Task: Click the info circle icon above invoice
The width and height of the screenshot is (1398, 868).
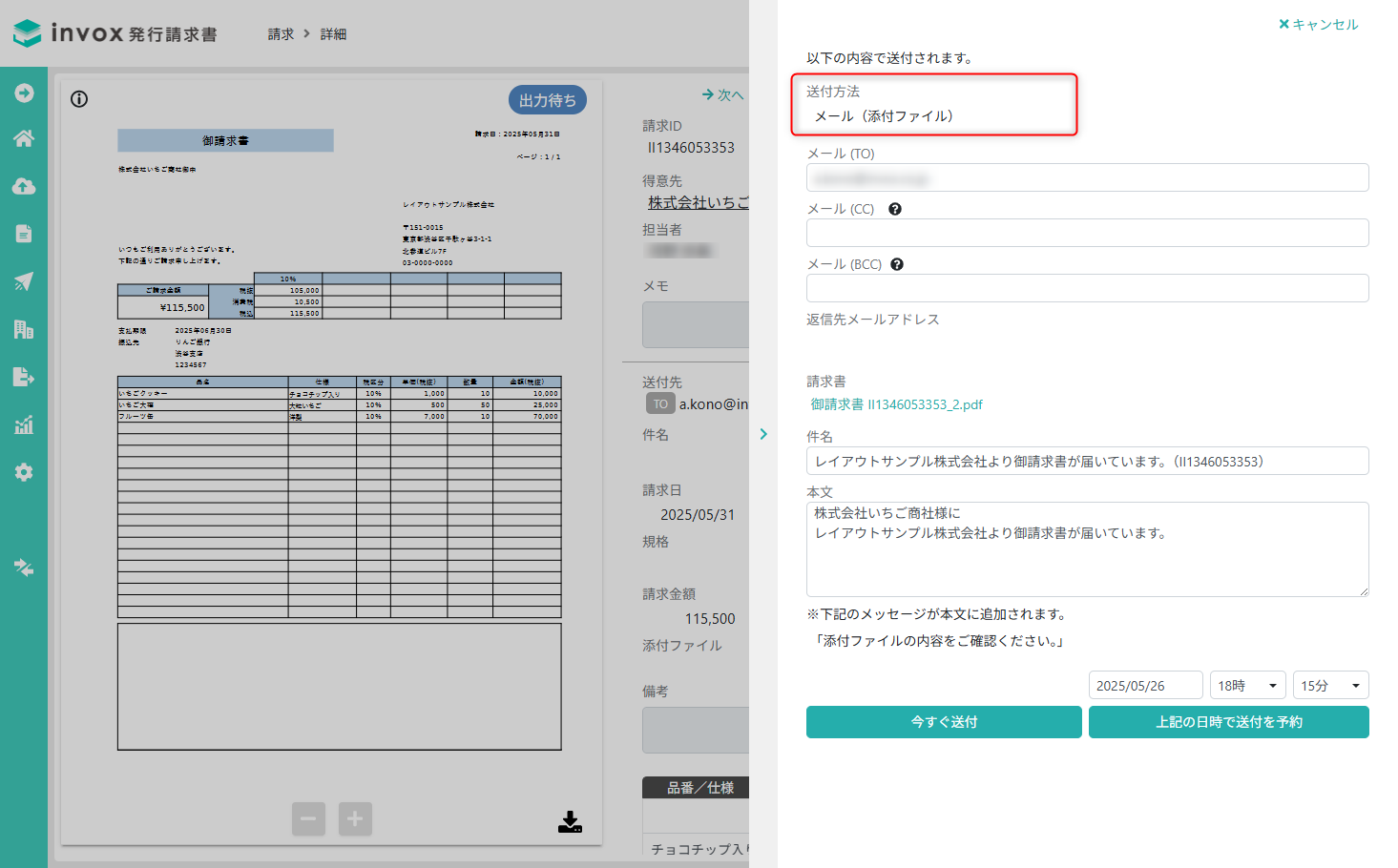Action: pyautogui.click(x=79, y=99)
